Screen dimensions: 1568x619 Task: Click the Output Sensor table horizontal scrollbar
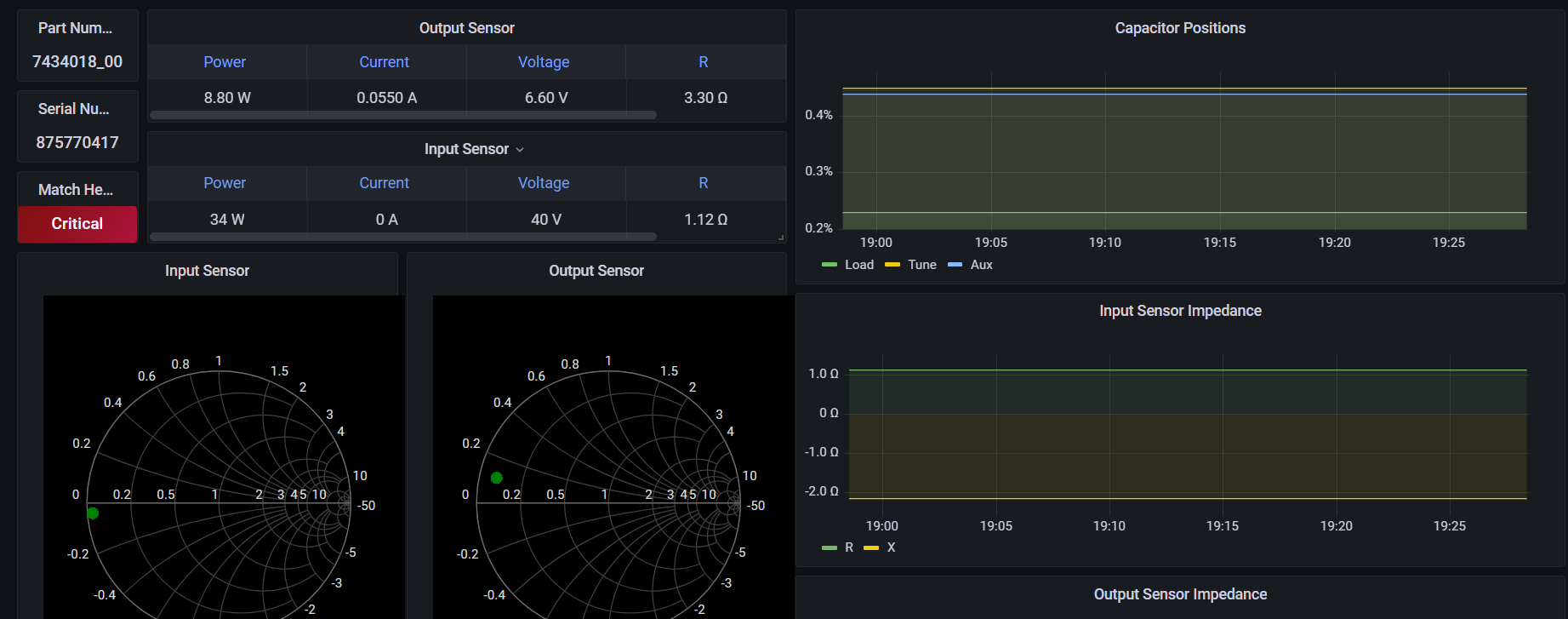click(403, 115)
